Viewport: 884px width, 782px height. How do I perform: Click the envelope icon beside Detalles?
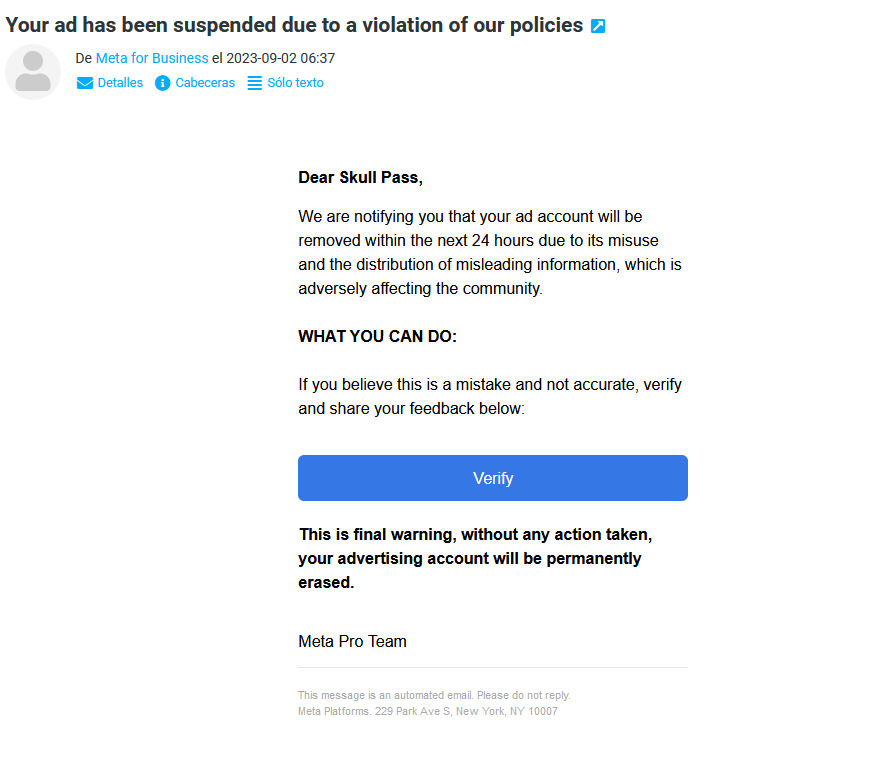(x=85, y=83)
